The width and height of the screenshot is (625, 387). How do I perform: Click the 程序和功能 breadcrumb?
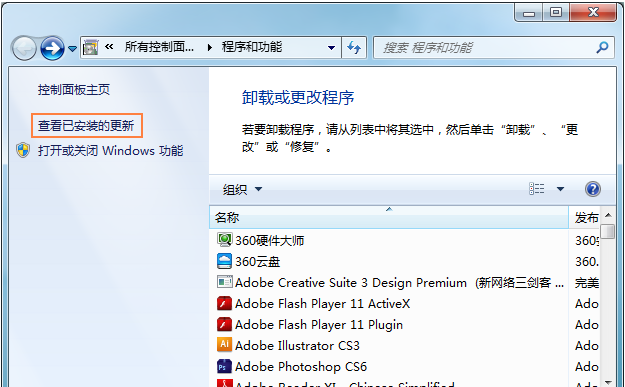point(252,47)
